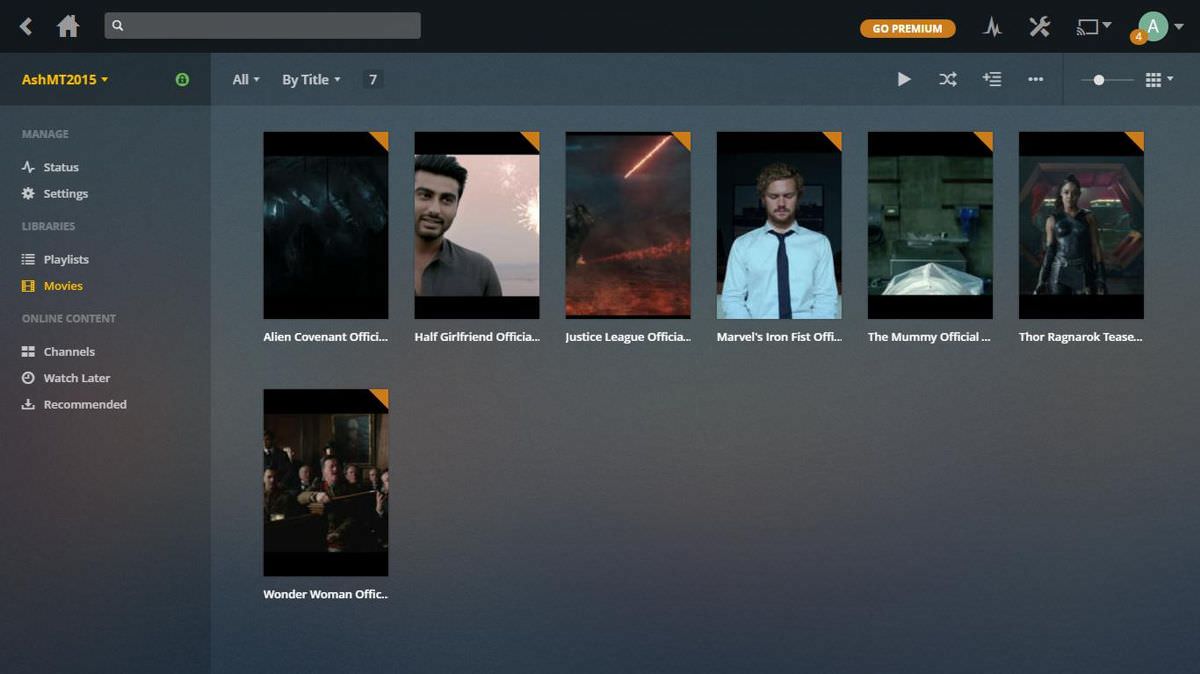Open the Justice League poster
This screenshot has width=1200, height=674.
pyautogui.click(x=628, y=225)
